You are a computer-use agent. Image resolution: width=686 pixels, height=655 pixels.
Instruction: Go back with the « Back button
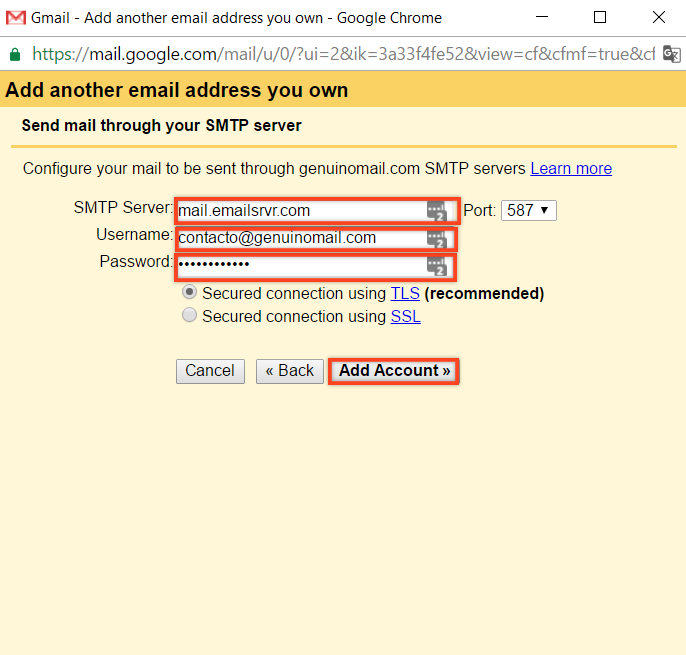[x=290, y=371]
